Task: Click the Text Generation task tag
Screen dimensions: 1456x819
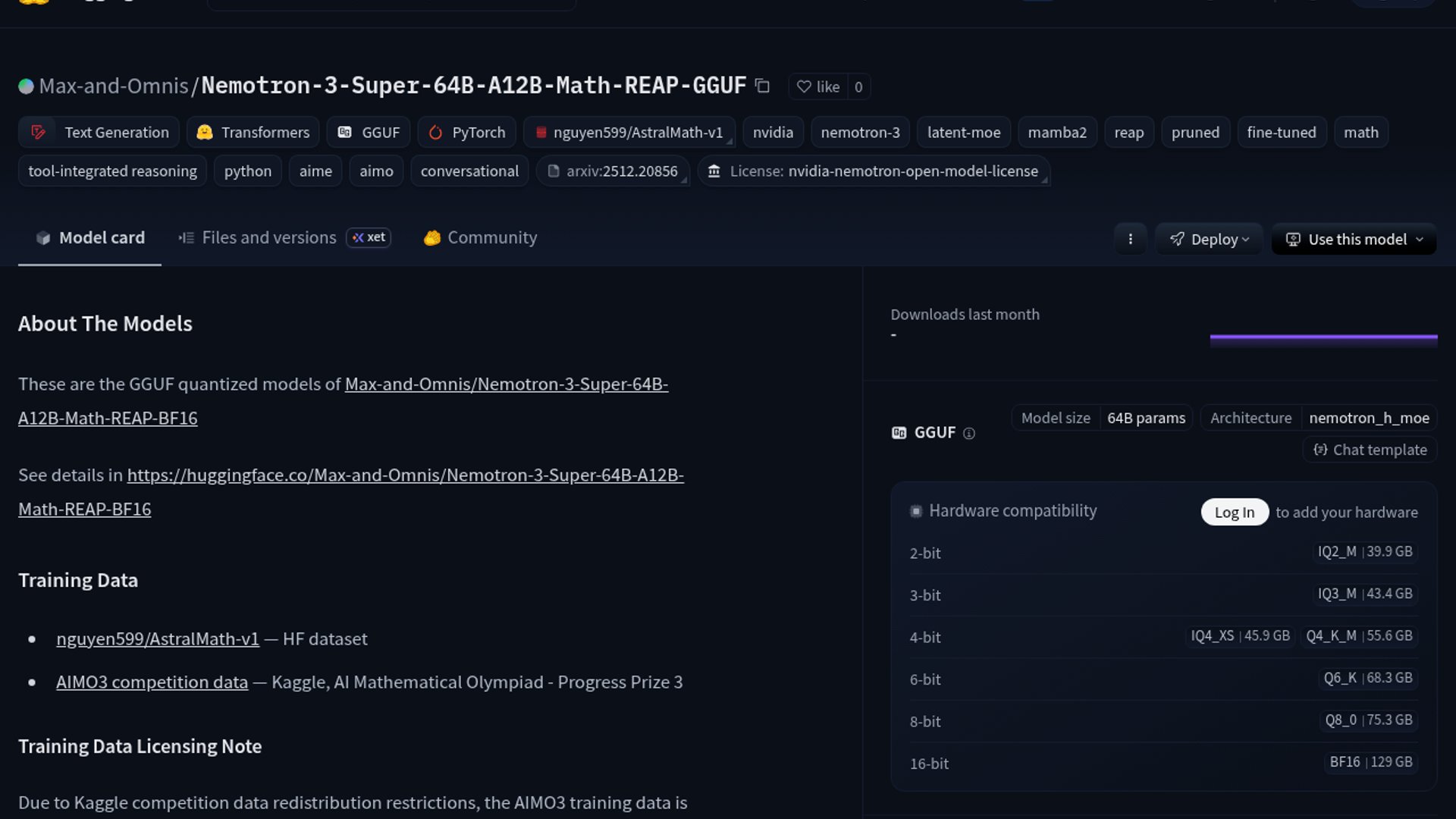Action: click(x=99, y=132)
